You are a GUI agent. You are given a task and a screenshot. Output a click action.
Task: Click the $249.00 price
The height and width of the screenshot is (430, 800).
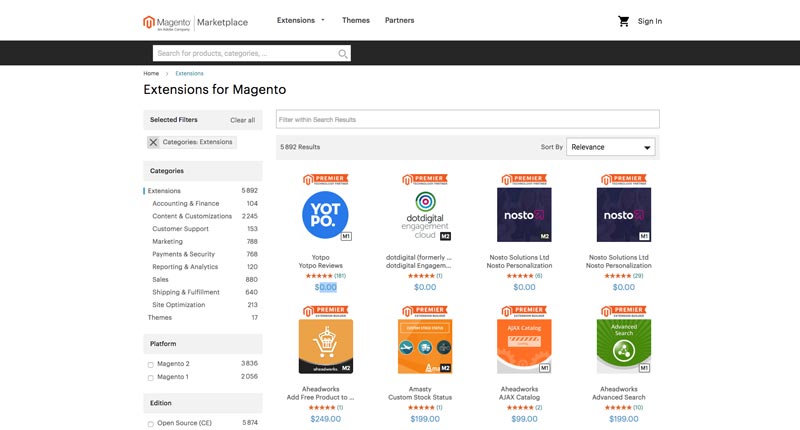(x=326, y=419)
